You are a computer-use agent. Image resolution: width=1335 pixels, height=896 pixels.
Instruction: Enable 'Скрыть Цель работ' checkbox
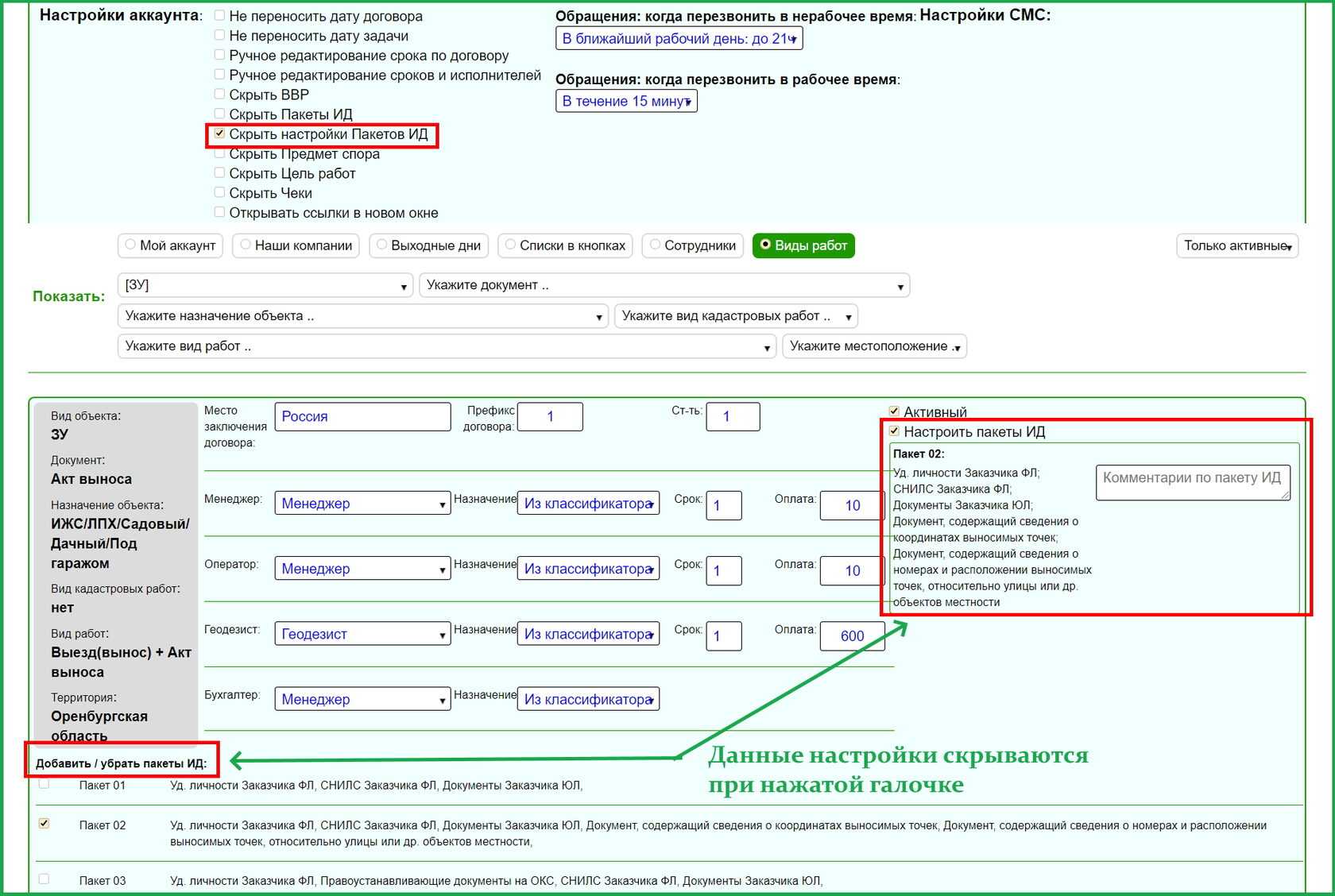(219, 172)
